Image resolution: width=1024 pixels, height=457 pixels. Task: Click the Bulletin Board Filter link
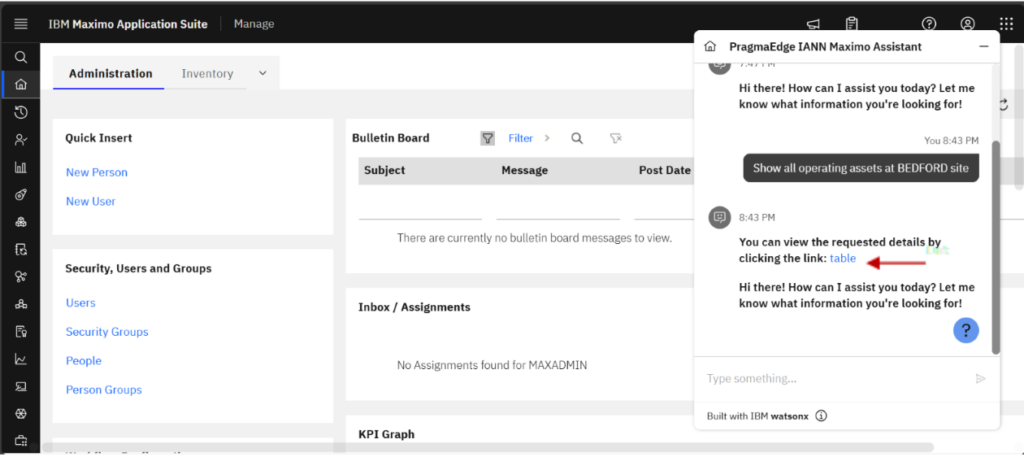[520, 138]
